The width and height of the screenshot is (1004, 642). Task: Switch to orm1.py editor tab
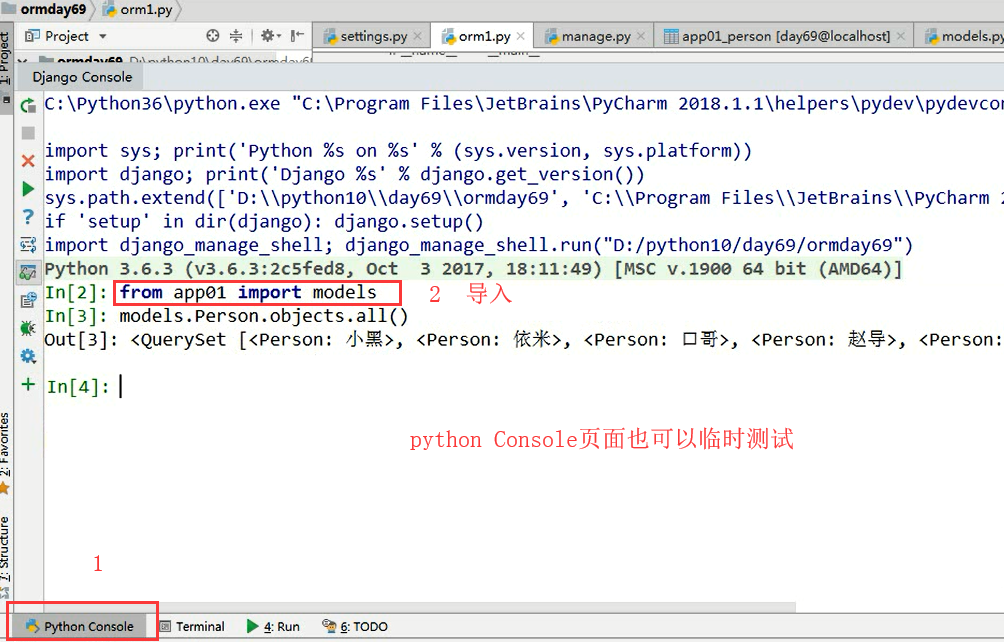click(483, 36)
